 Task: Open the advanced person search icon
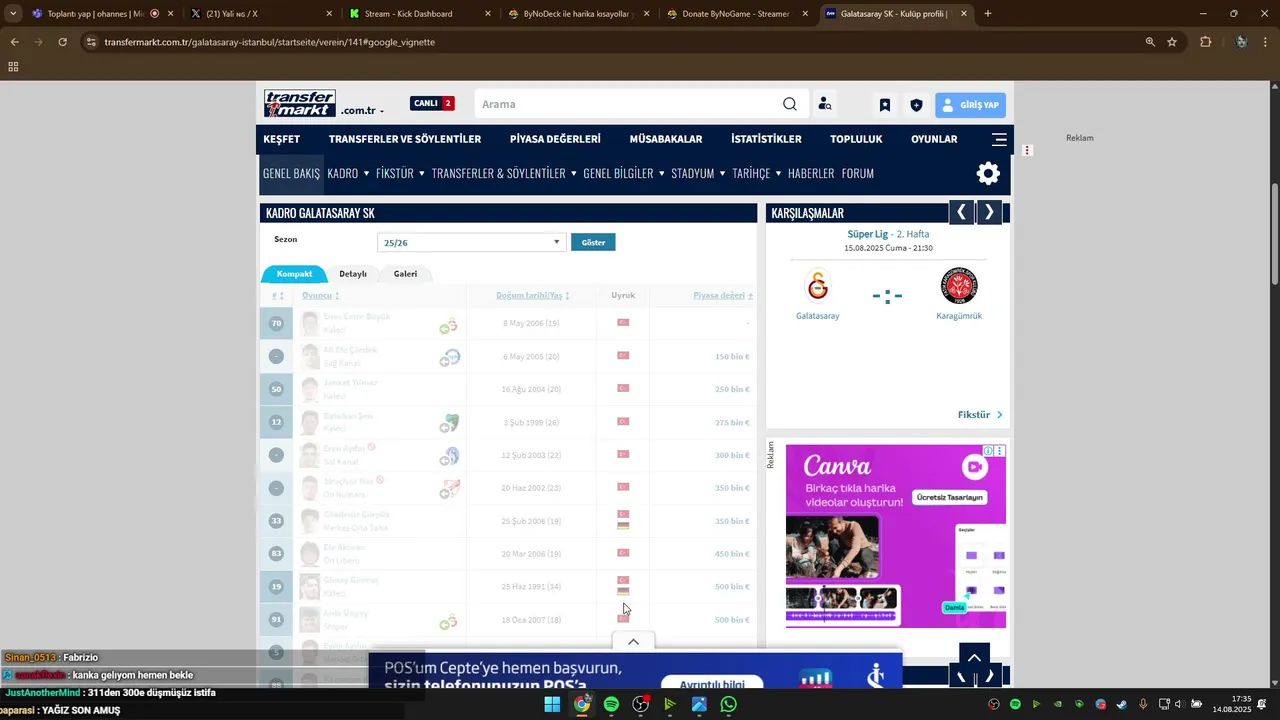(x=825, y=104)
